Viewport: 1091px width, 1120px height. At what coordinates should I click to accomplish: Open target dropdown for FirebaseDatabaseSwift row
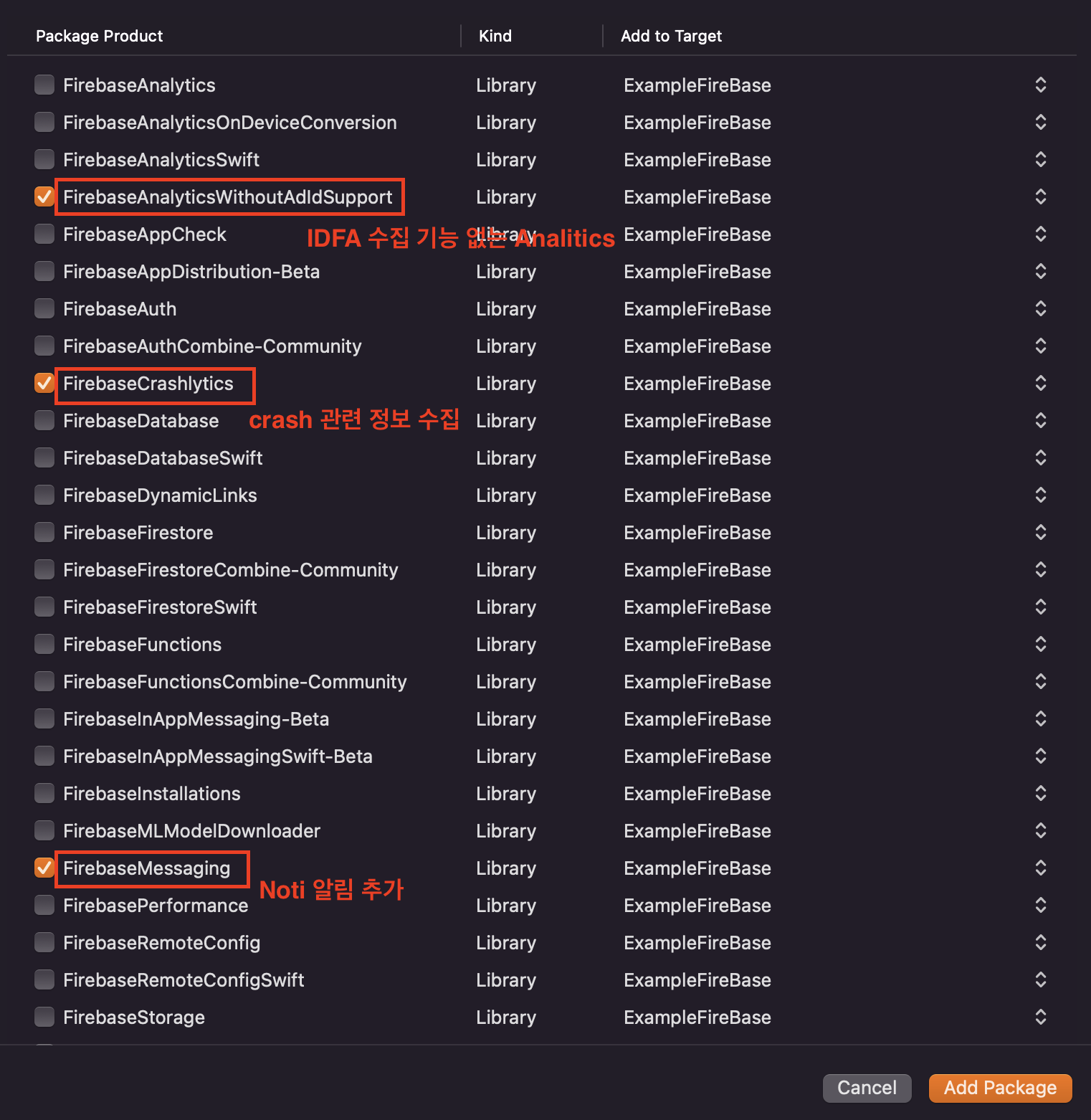pyautogui.click(x=1041, y=457)
